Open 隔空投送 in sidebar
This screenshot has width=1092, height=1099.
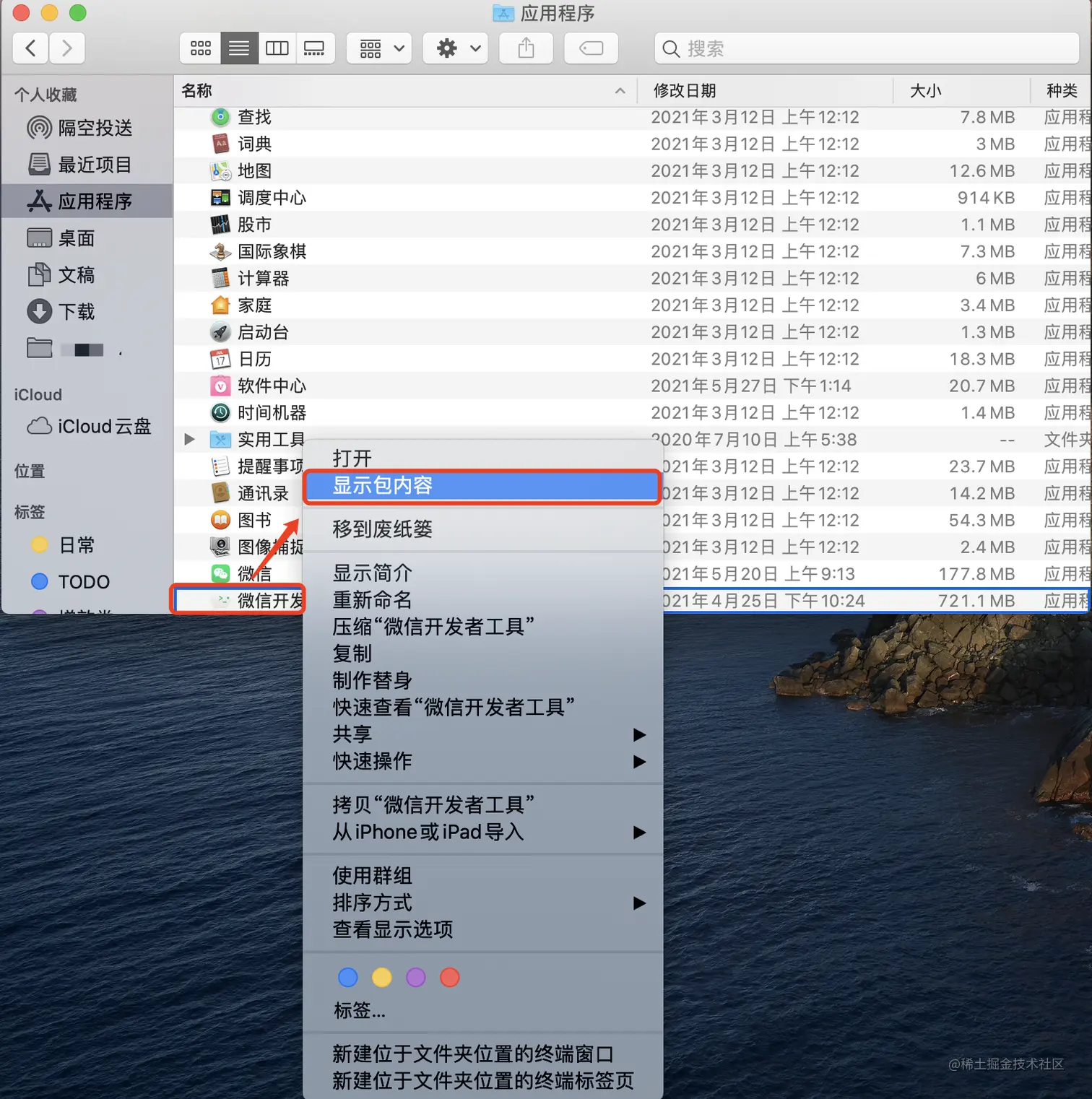click(x=87, y=128)
